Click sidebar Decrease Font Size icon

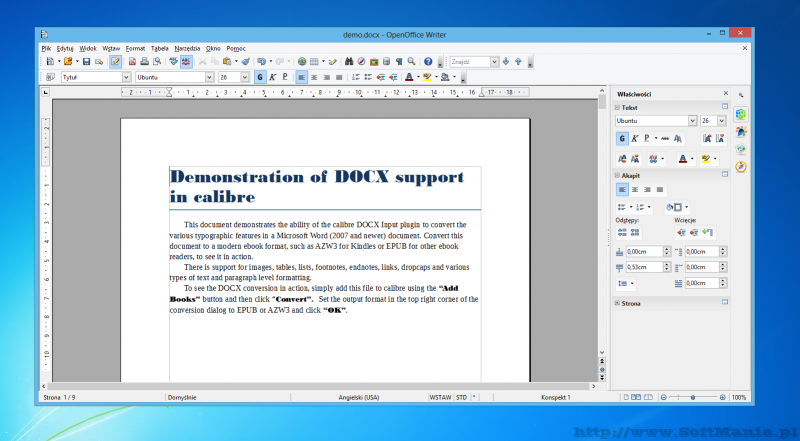pos(720,138)
